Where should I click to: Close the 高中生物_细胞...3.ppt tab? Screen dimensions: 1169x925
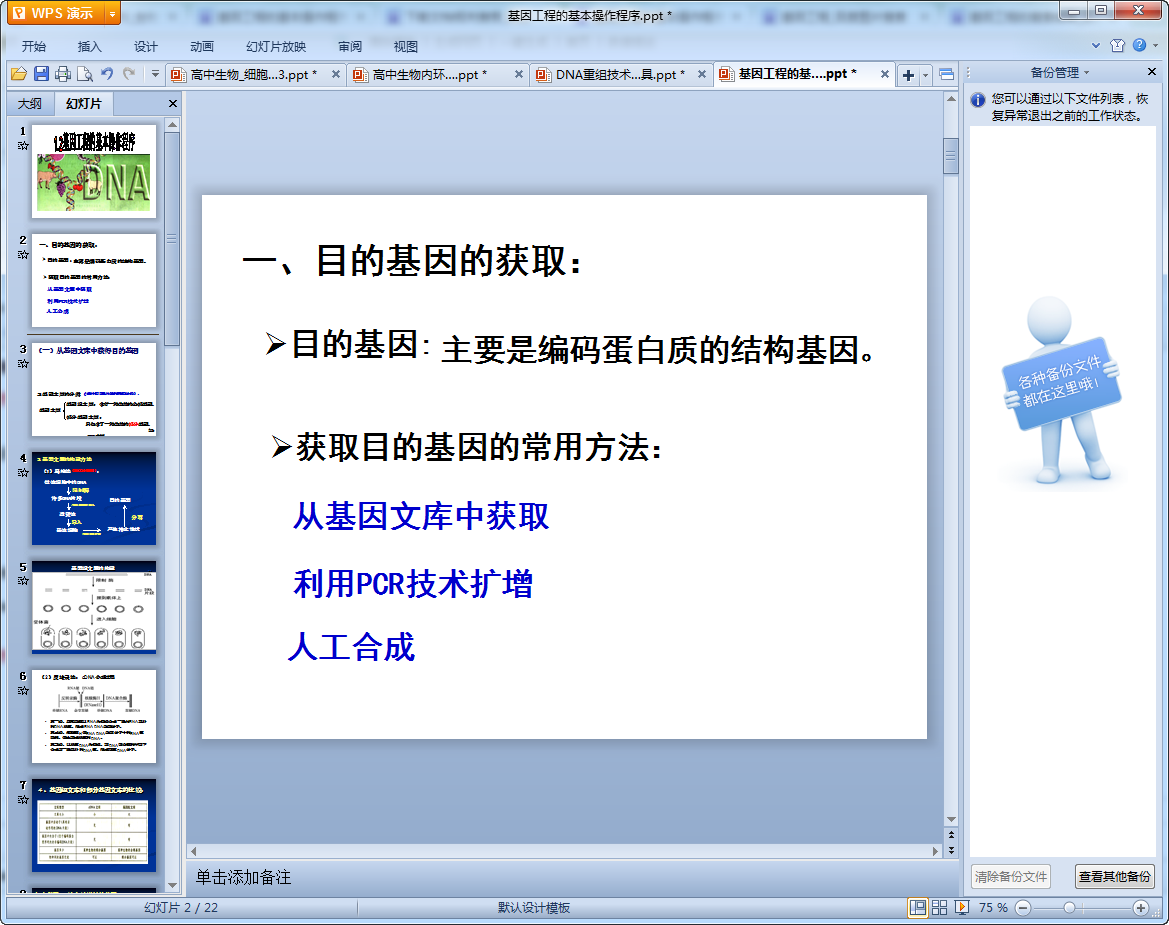(336, 75)
